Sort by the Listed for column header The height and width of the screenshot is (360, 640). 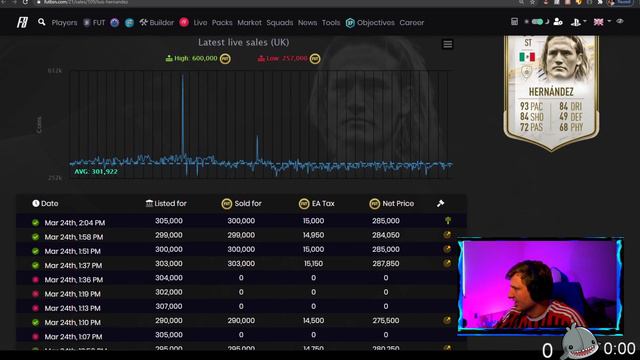[x=166, y=203]
